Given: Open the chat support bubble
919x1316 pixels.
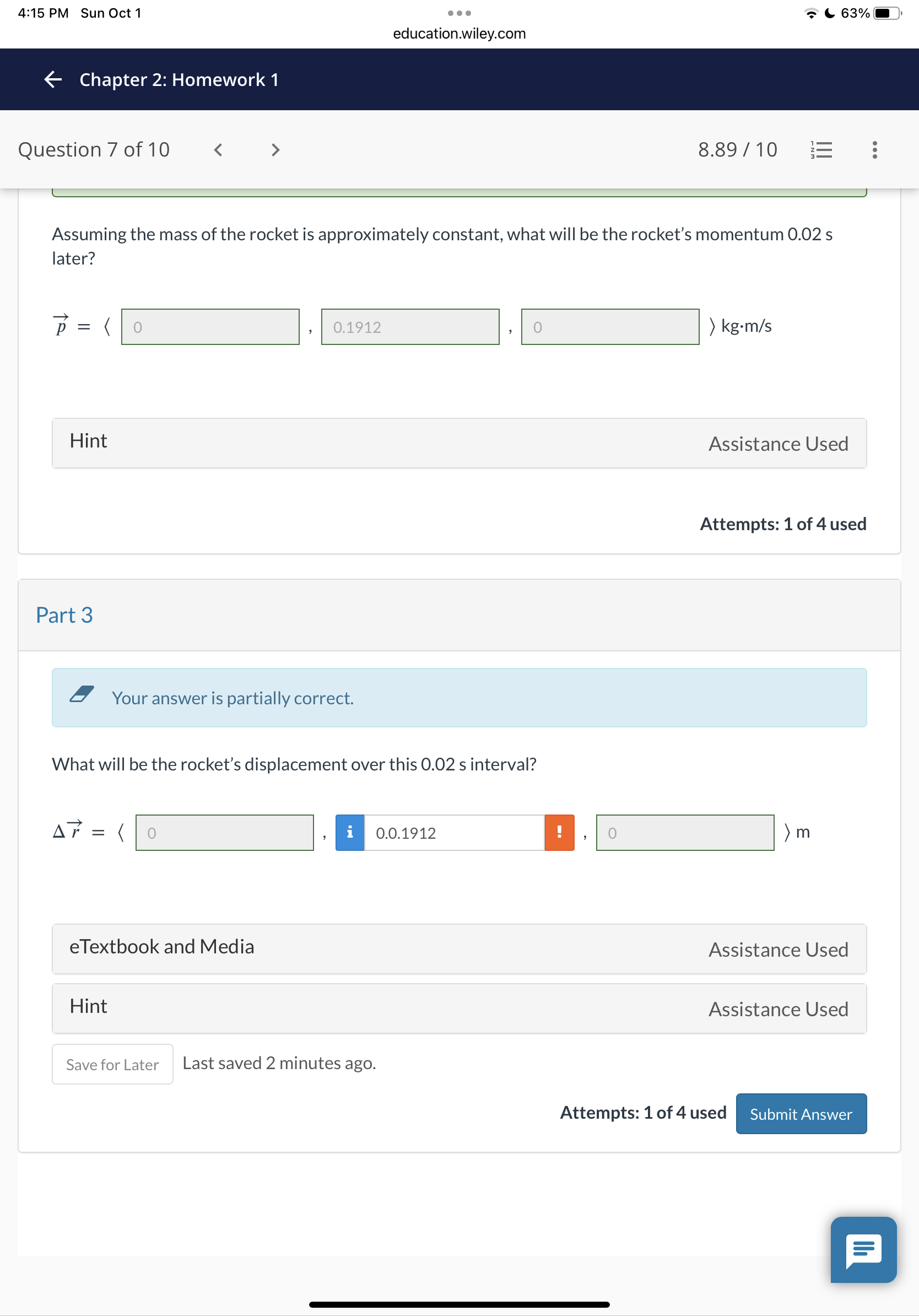Looking at the screenshot, I should click(x=863, y=1251).
